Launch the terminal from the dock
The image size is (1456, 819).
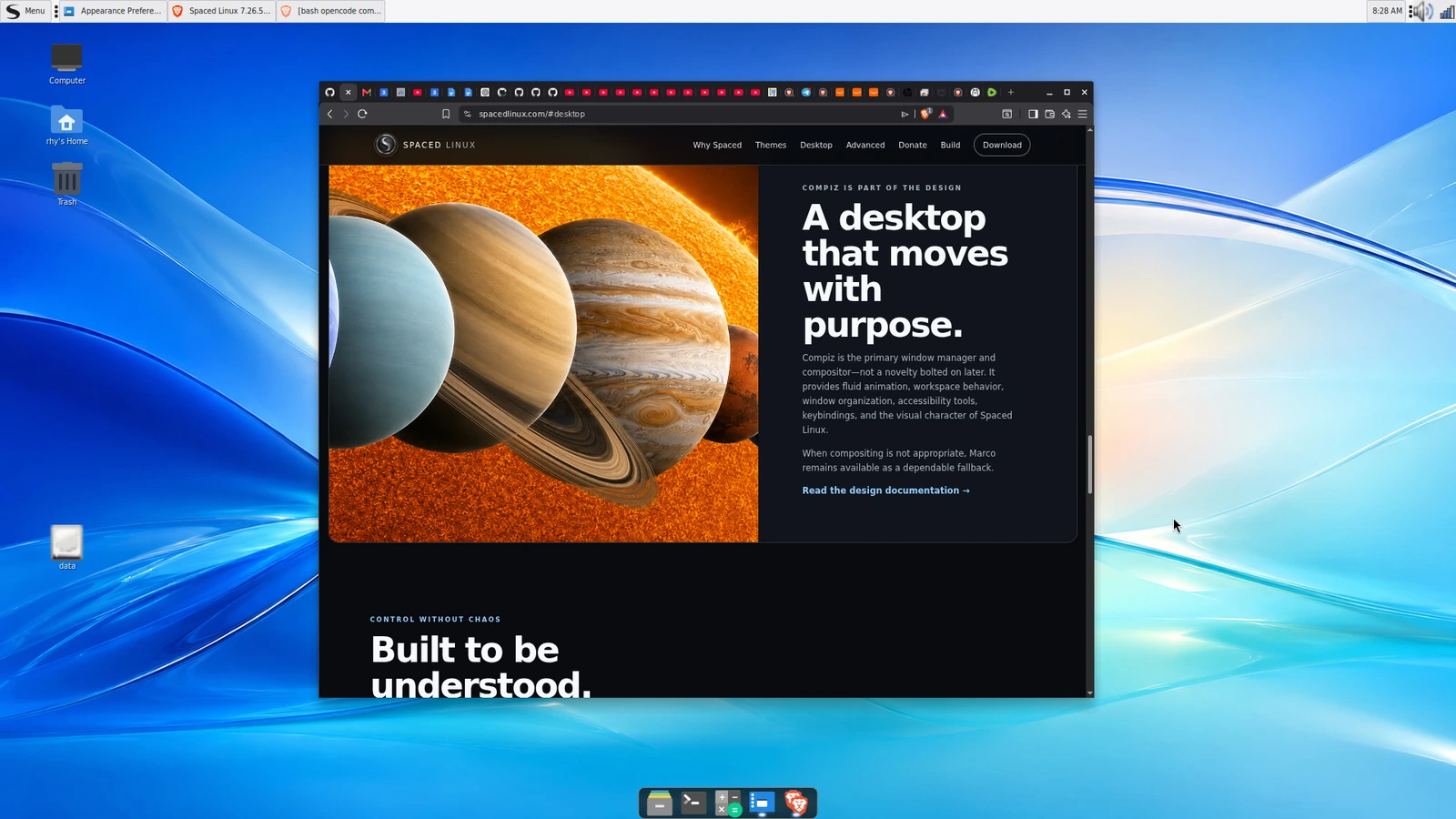point(693,802)
